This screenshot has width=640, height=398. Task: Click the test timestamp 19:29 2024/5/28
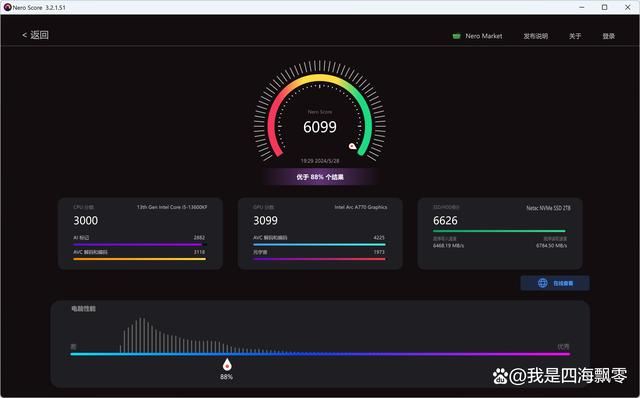[320, 161]
